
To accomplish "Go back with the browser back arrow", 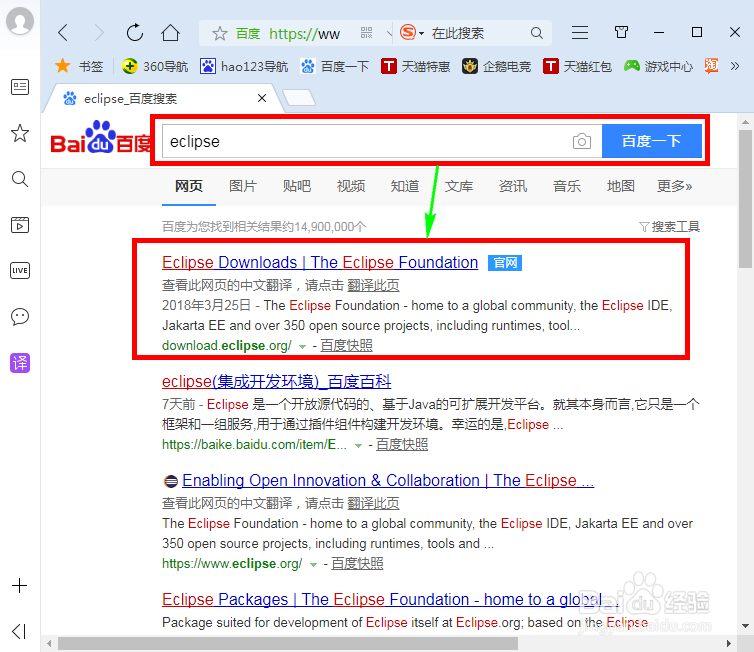I will 63,33.
